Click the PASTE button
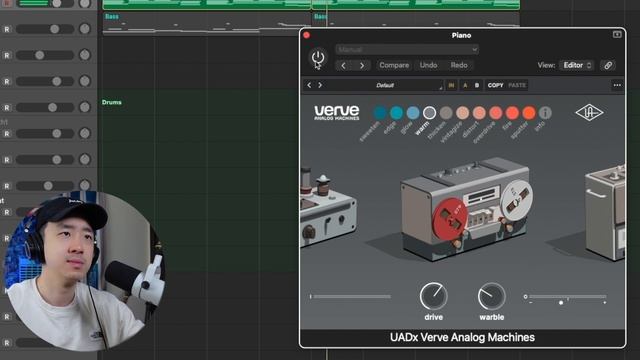This screenshot has width=640, height=360. pos(517,85)
